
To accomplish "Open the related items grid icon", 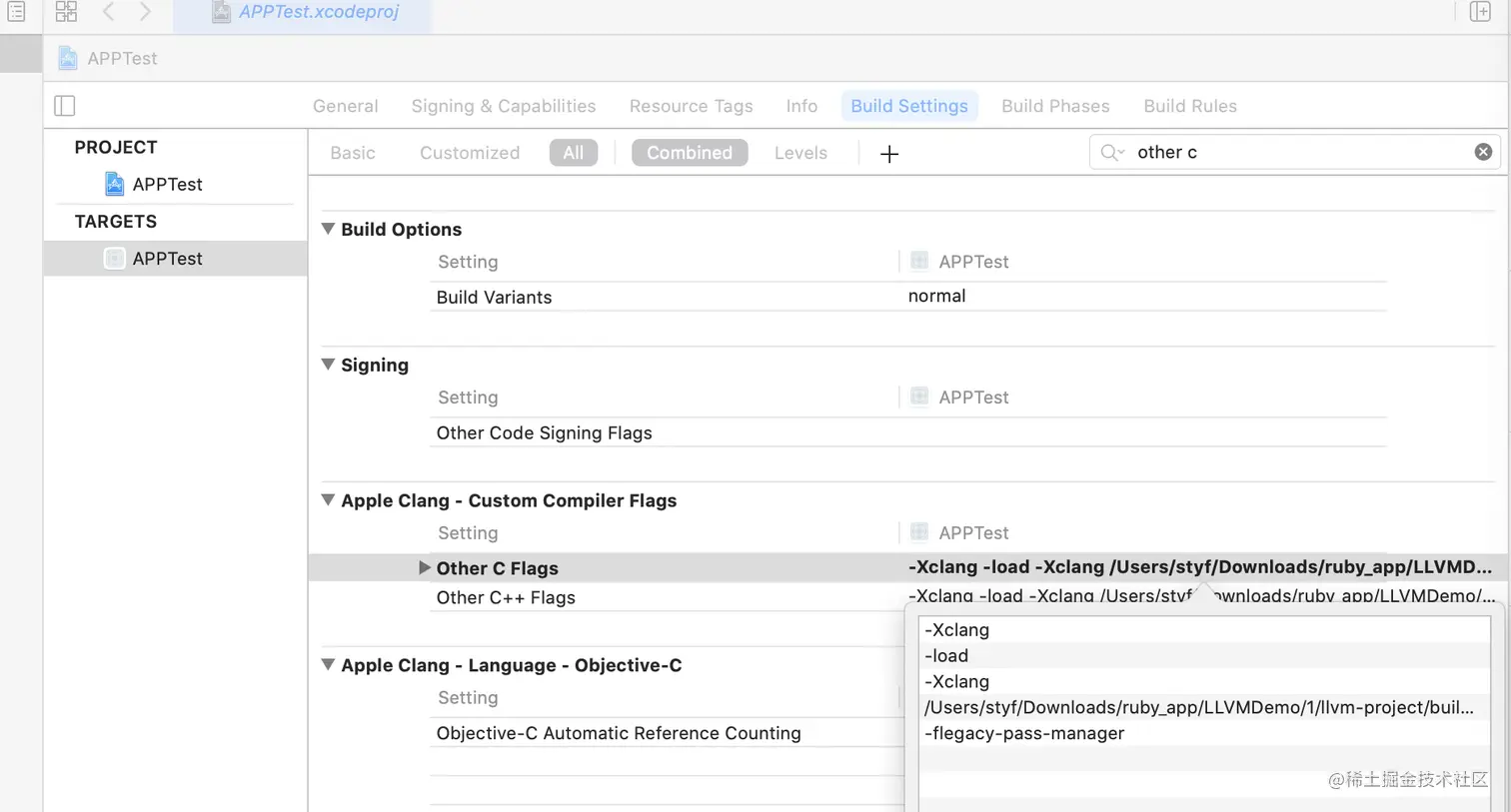I will [66, 12].
